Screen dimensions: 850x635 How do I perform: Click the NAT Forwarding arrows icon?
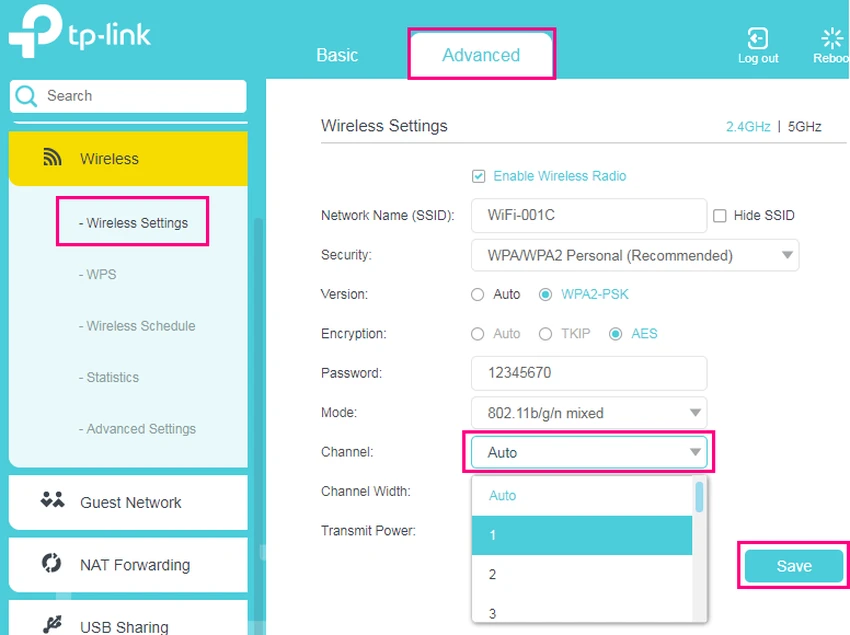(x=52, y=564)
